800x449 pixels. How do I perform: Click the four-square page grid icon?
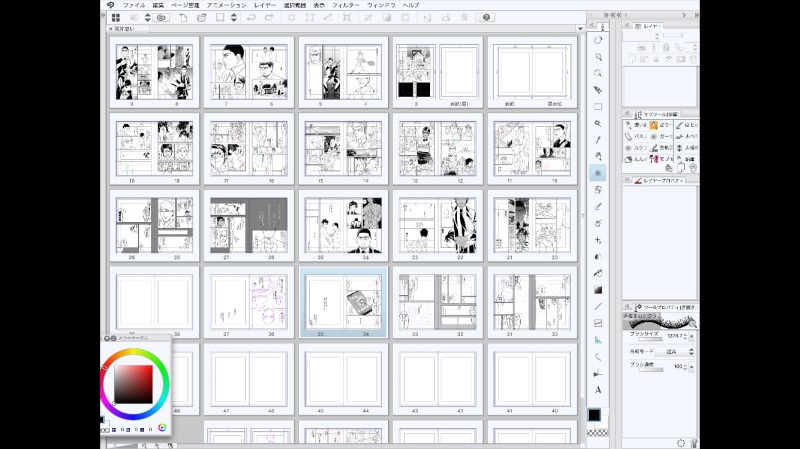pos(116,17)
